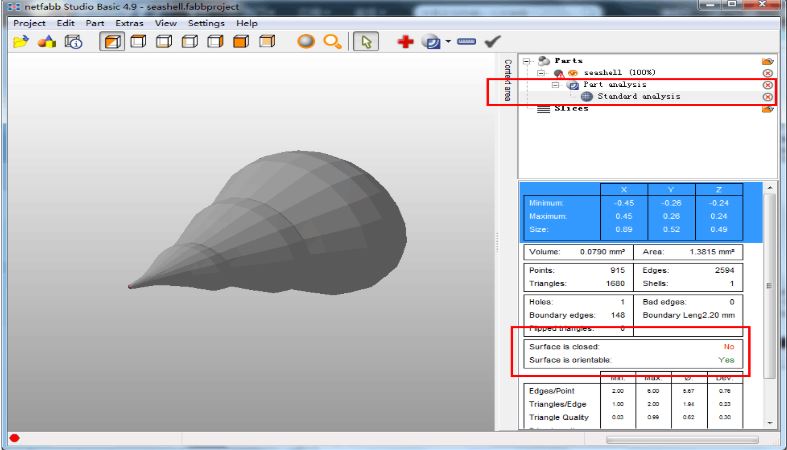Click the status bar progress bar
Image resolution: width=787 pixels, height=450 pixels.
pos(683,440)
